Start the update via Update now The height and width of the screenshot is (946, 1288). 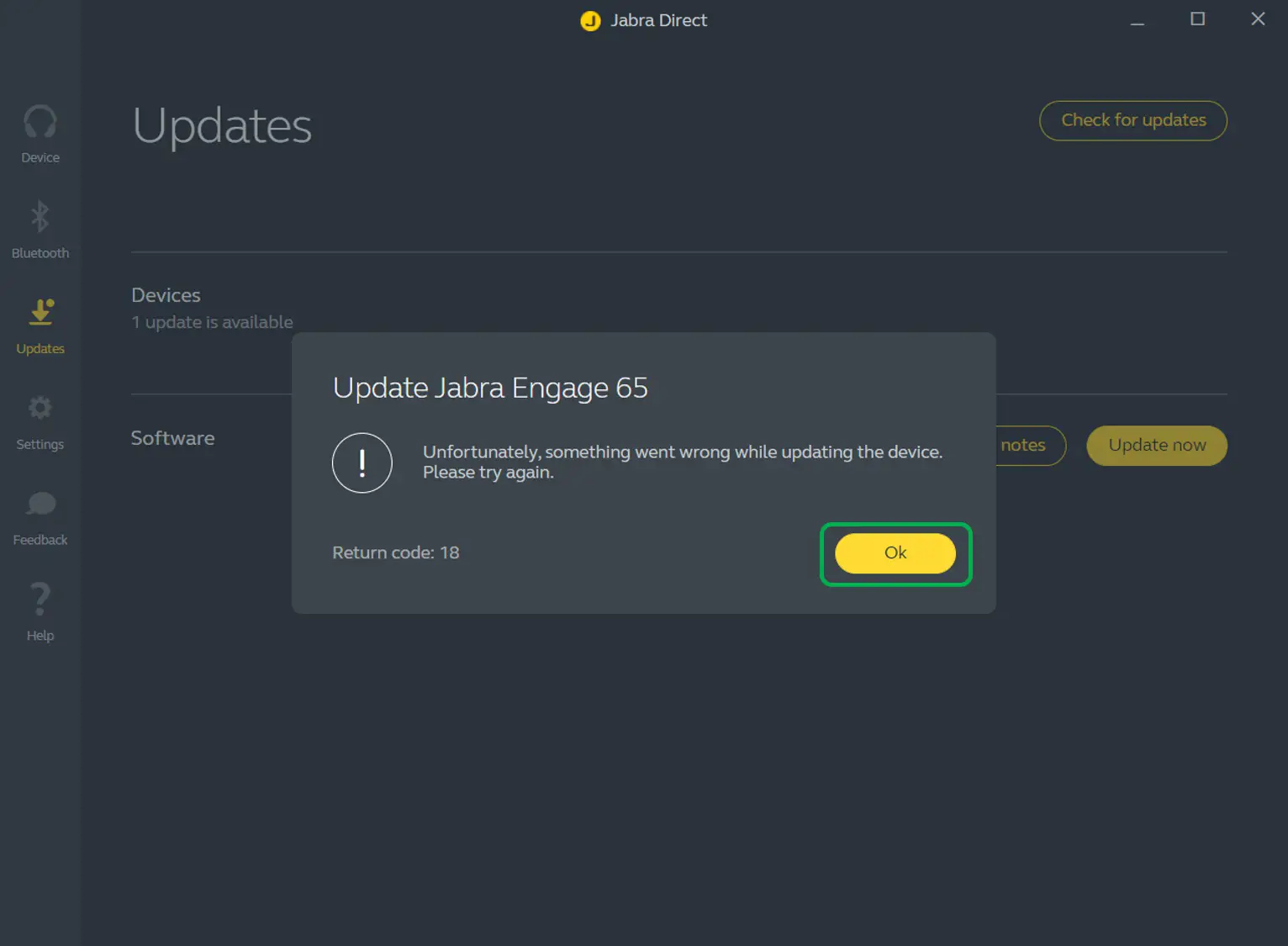[1156, 446]
